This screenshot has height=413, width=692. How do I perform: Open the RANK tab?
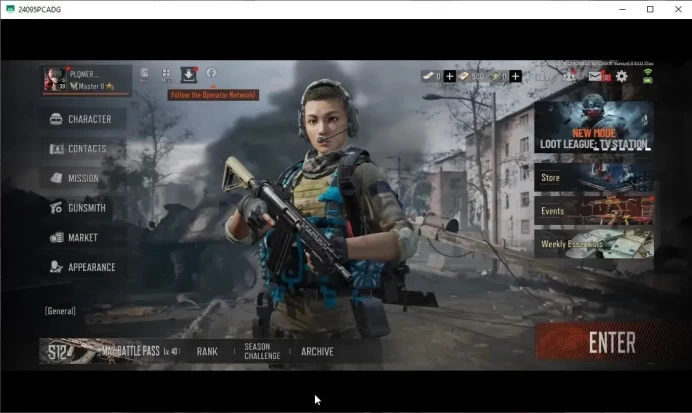coord(207,352)
